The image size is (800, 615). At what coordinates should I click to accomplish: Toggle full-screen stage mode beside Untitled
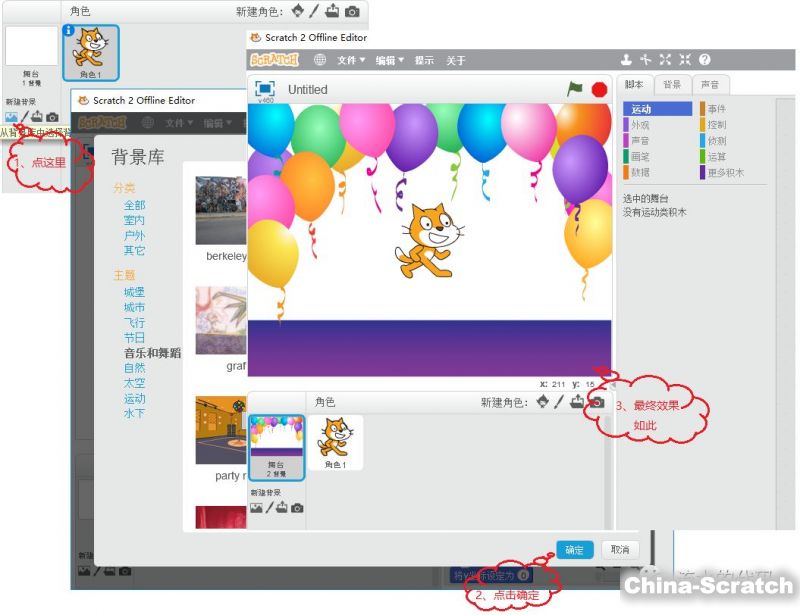click(x=264, y=89)
